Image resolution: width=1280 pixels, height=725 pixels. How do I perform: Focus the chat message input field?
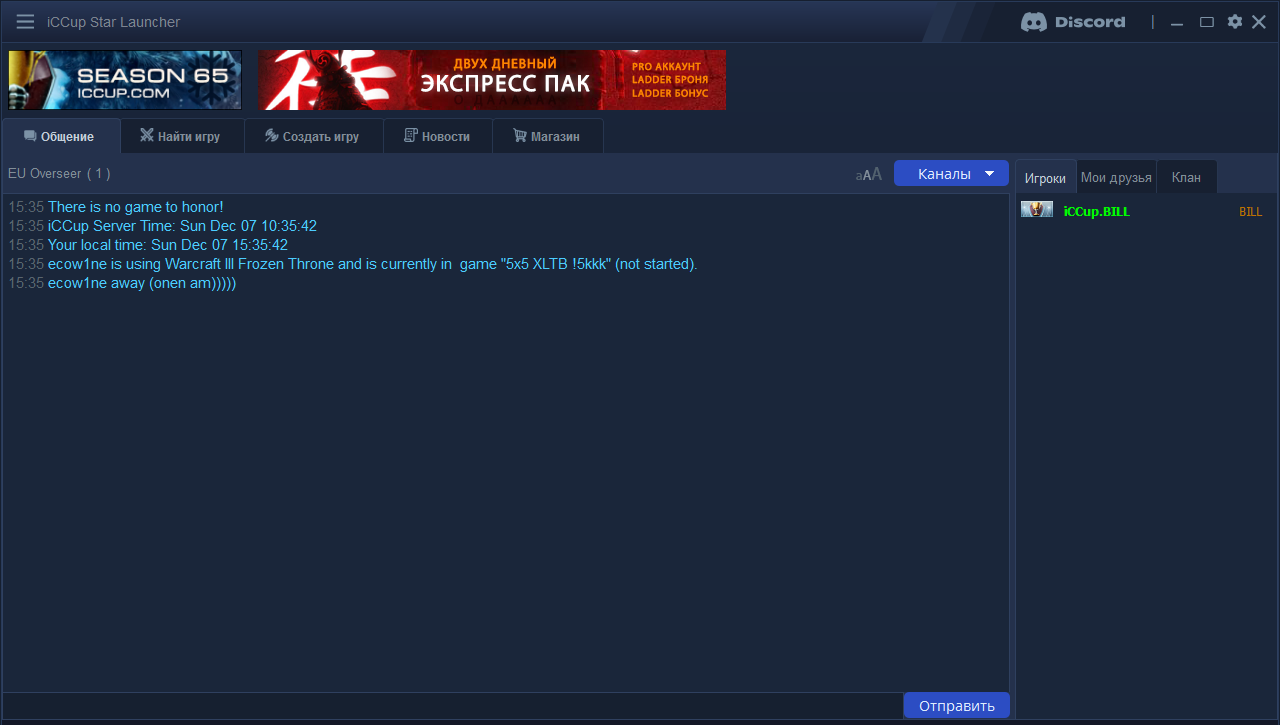[x=452, y=706]
